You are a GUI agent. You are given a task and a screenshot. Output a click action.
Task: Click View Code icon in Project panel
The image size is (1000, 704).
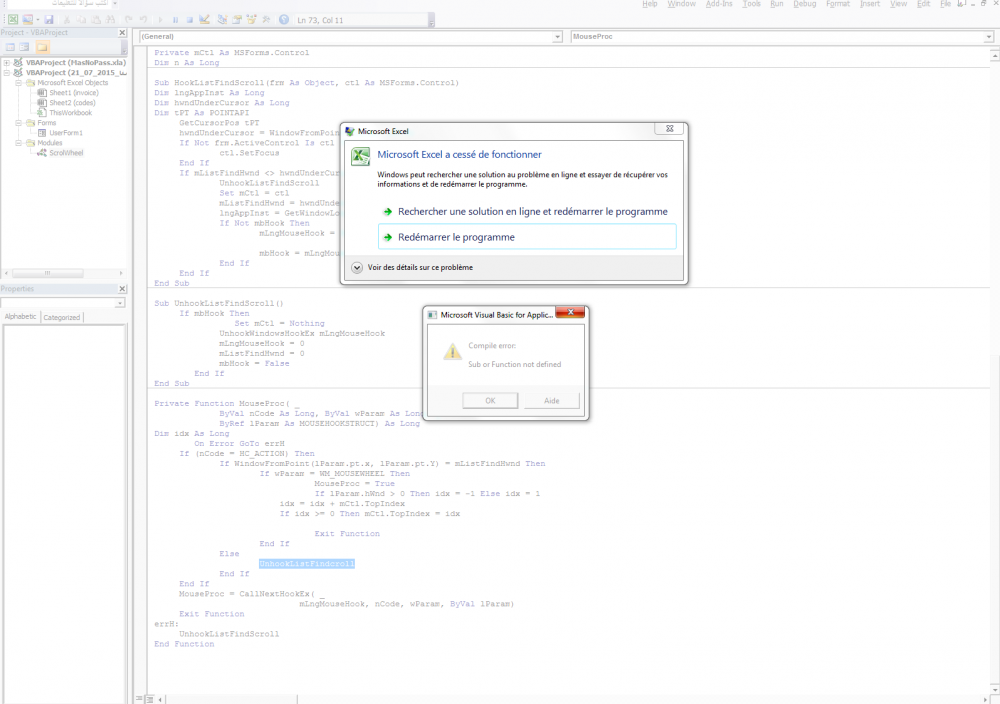(10, 47)
